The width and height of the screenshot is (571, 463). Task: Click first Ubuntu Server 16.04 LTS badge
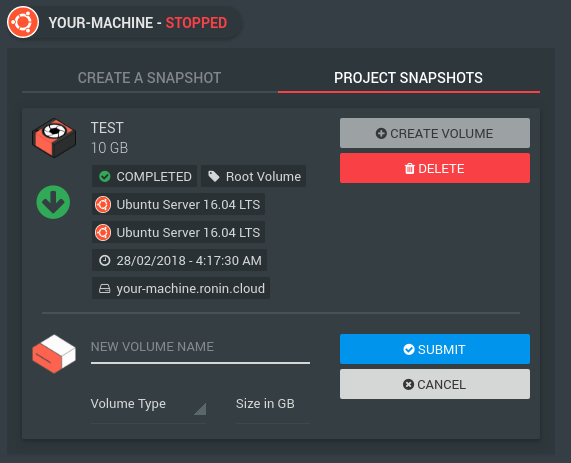(178, 204)
